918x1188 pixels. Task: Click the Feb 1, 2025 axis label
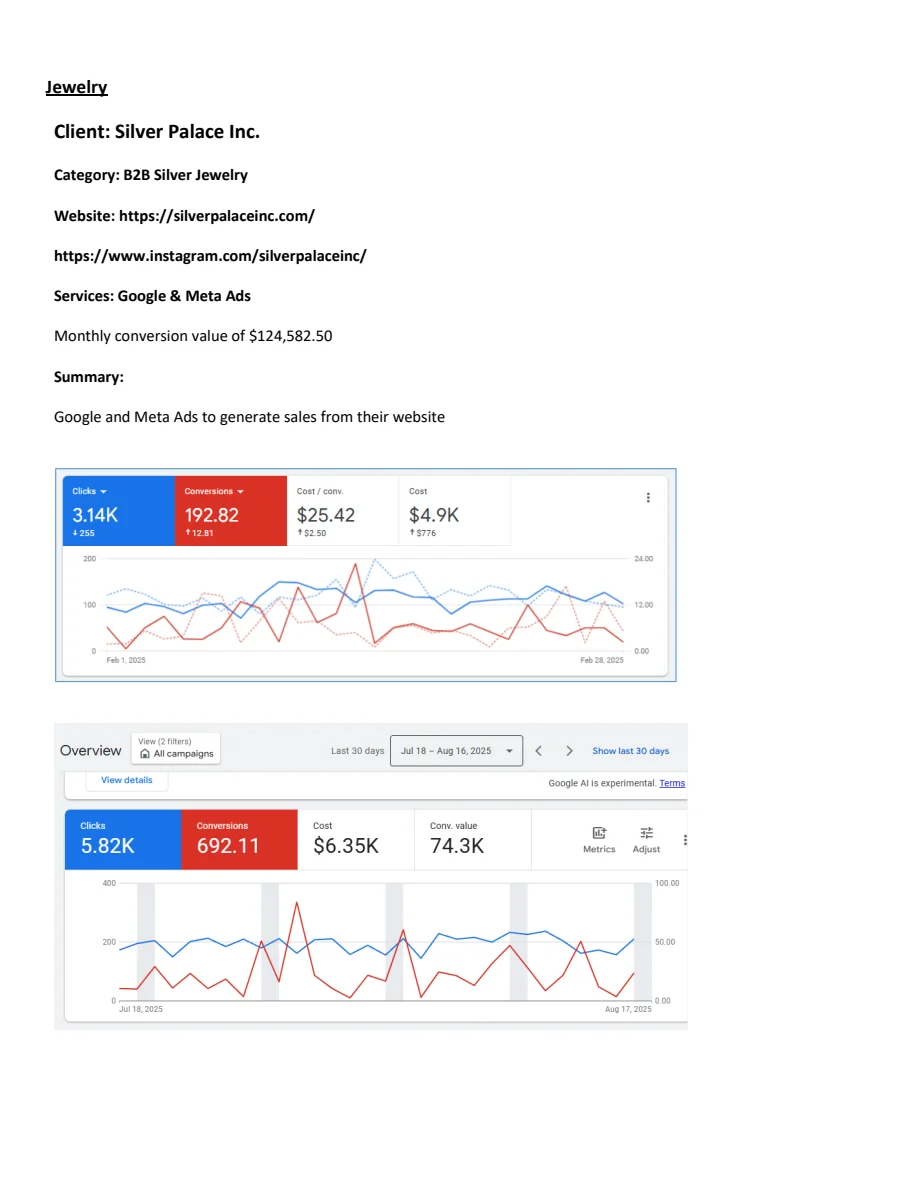click(126, 660)
